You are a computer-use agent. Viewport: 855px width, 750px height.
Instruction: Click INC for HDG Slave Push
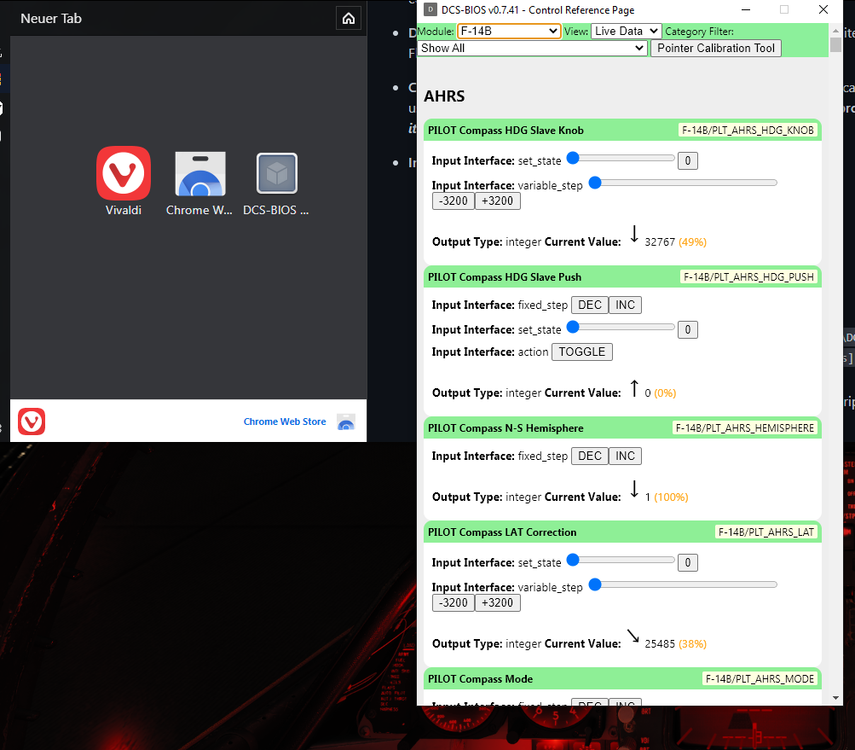click(625, 305)
